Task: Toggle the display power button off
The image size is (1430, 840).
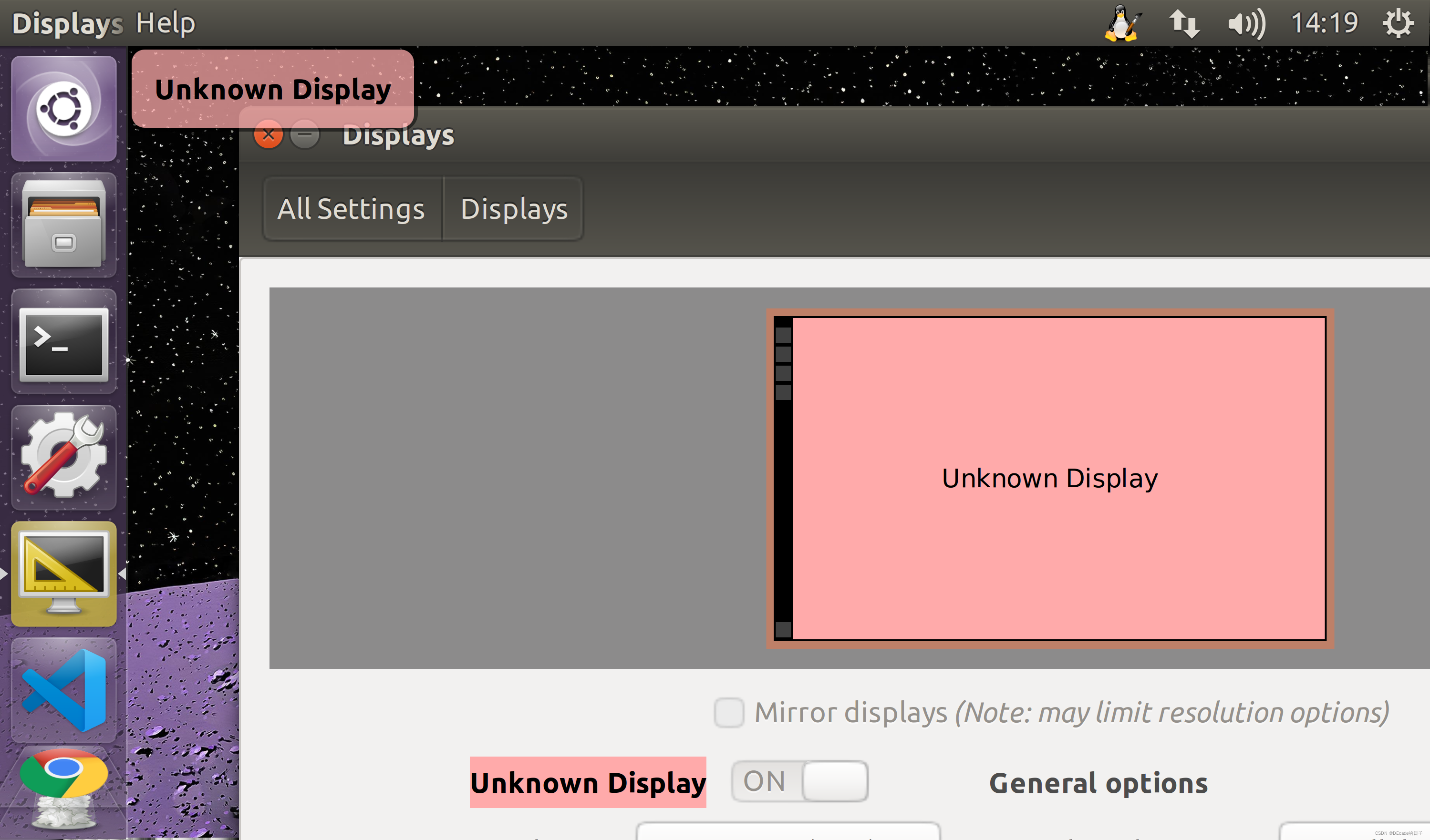Action: pyautogui.click(x=799, y=781)
